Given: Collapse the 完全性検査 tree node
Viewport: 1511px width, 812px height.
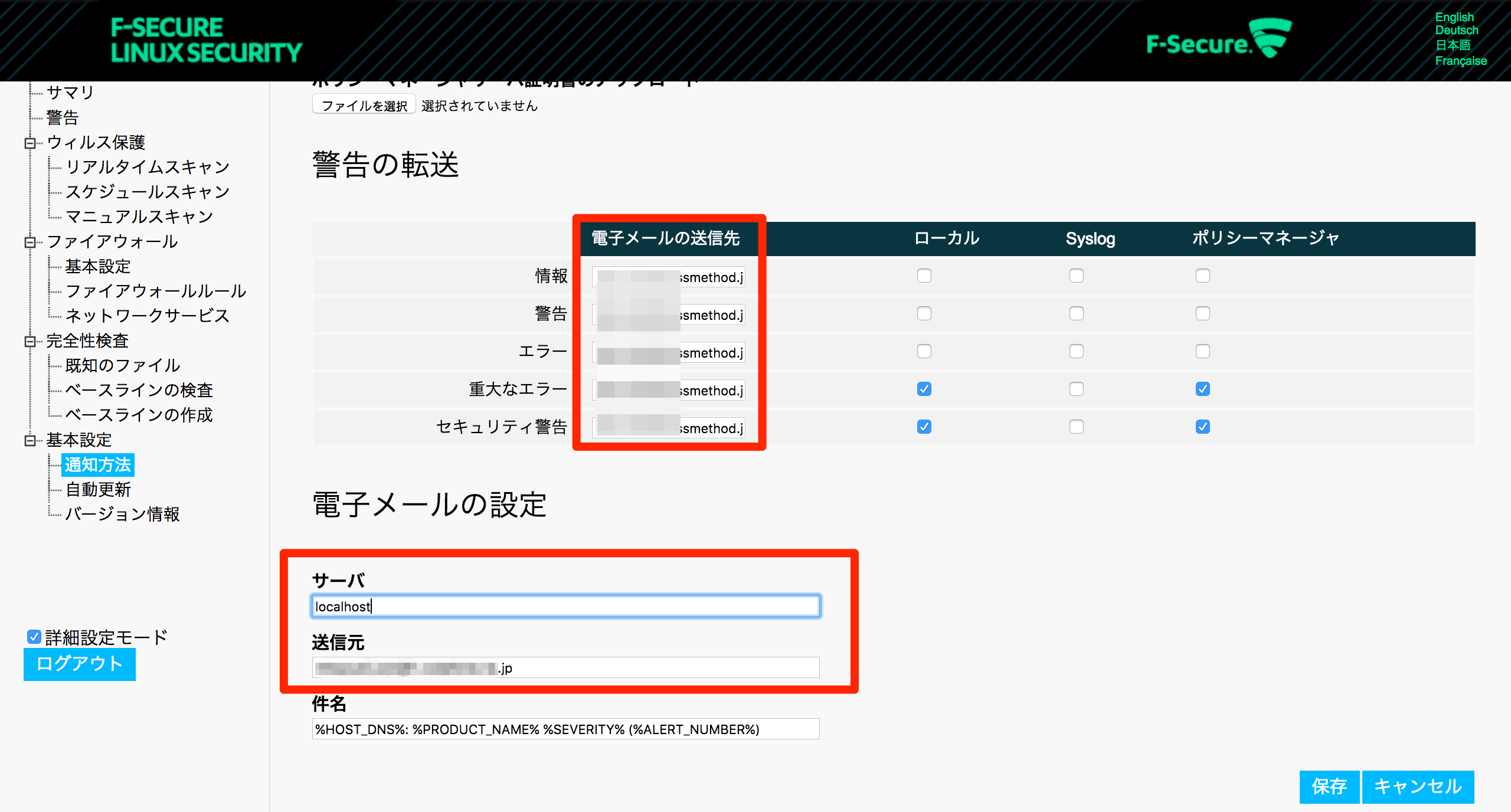Looking at the screenshot, I should 30,341.
